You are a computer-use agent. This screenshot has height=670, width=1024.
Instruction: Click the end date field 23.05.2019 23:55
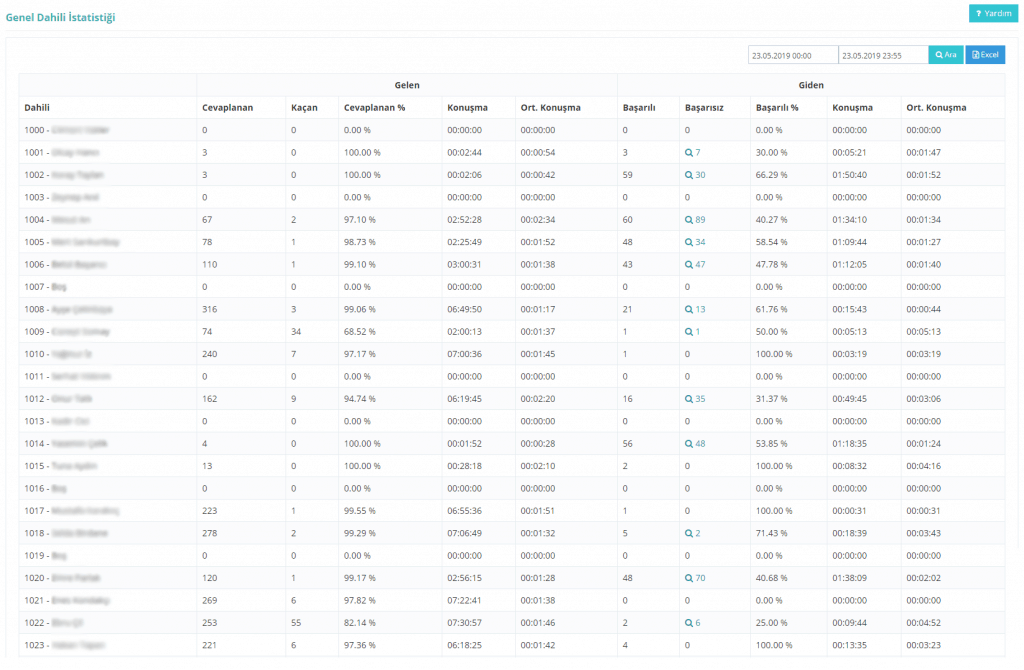[883, 56]
